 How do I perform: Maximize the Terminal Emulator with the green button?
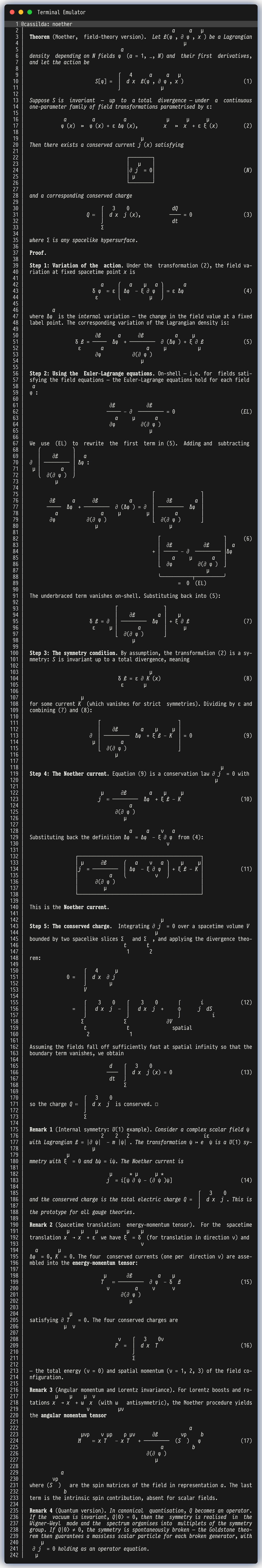pyautogui.click(x=29, y=12)
